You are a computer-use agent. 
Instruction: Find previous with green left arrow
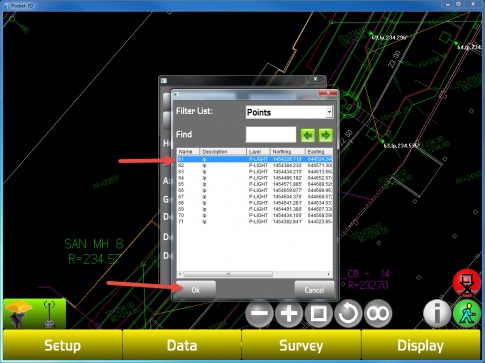(308, 135)
